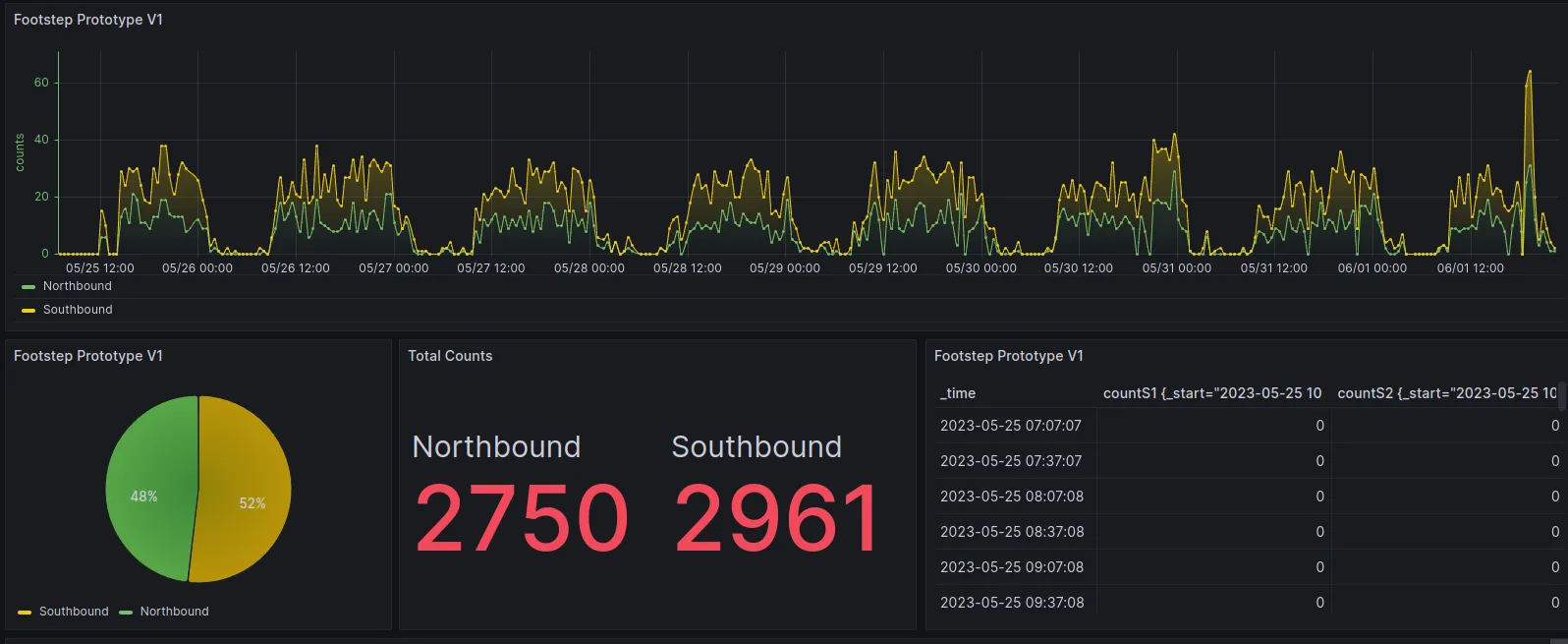
Task: Toggle Southbound series in the graph legend
Action: (78, 310)
